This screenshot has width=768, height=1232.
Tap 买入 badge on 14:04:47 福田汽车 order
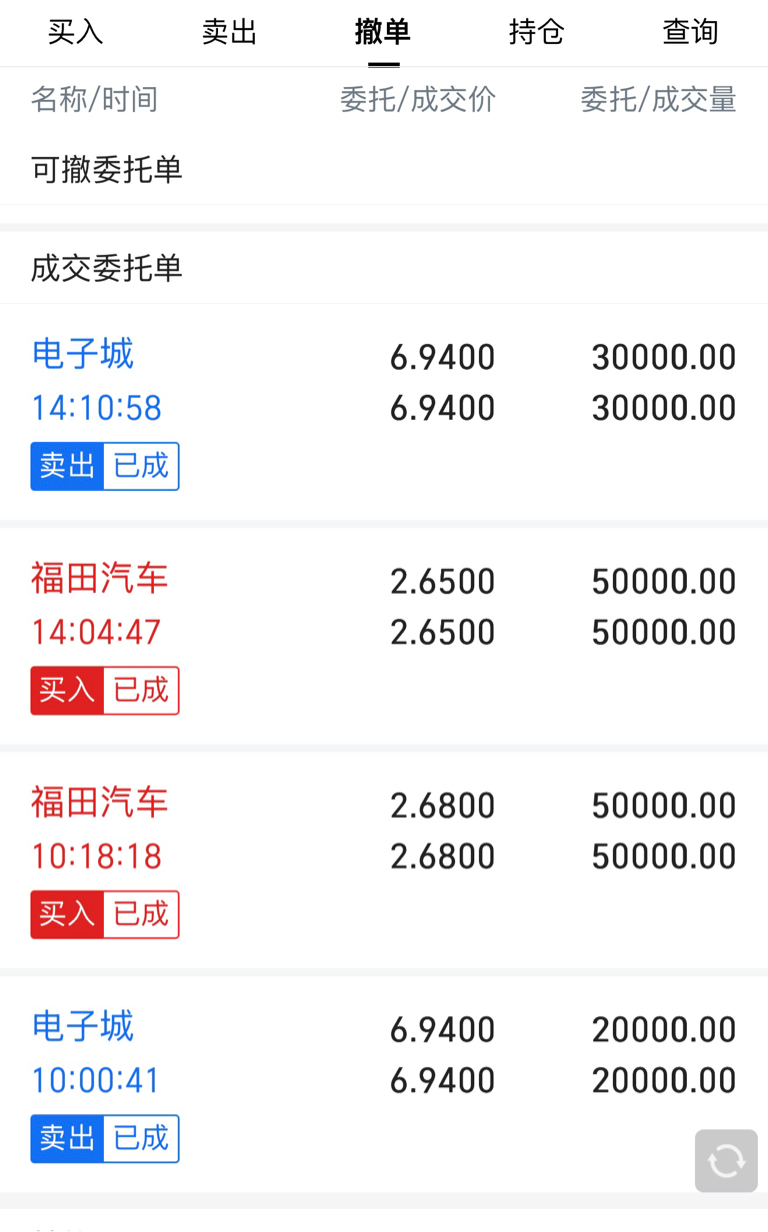pos(67,690)
